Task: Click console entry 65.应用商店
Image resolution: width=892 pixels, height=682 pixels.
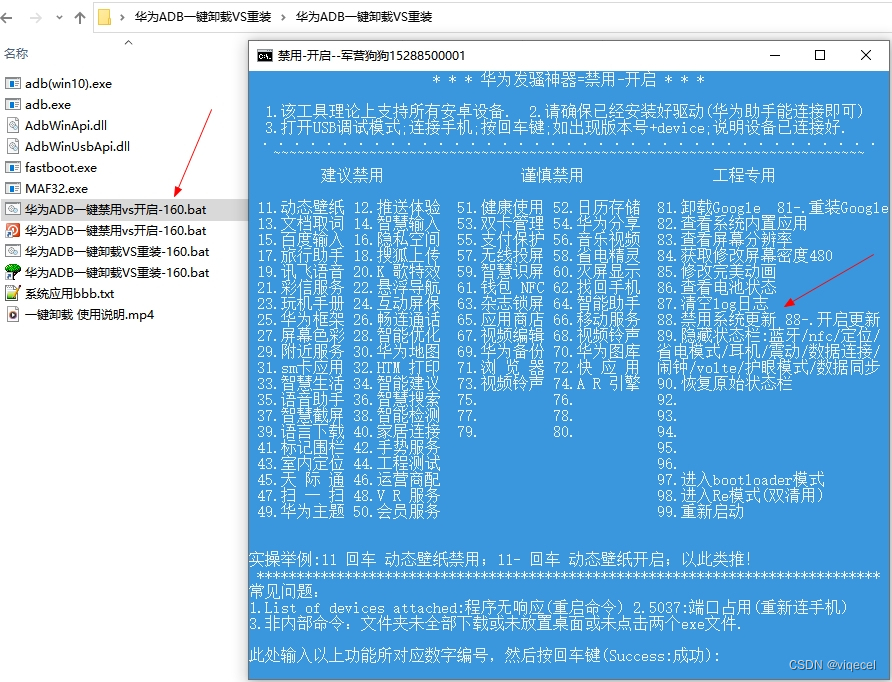Action: pos(501,319)
